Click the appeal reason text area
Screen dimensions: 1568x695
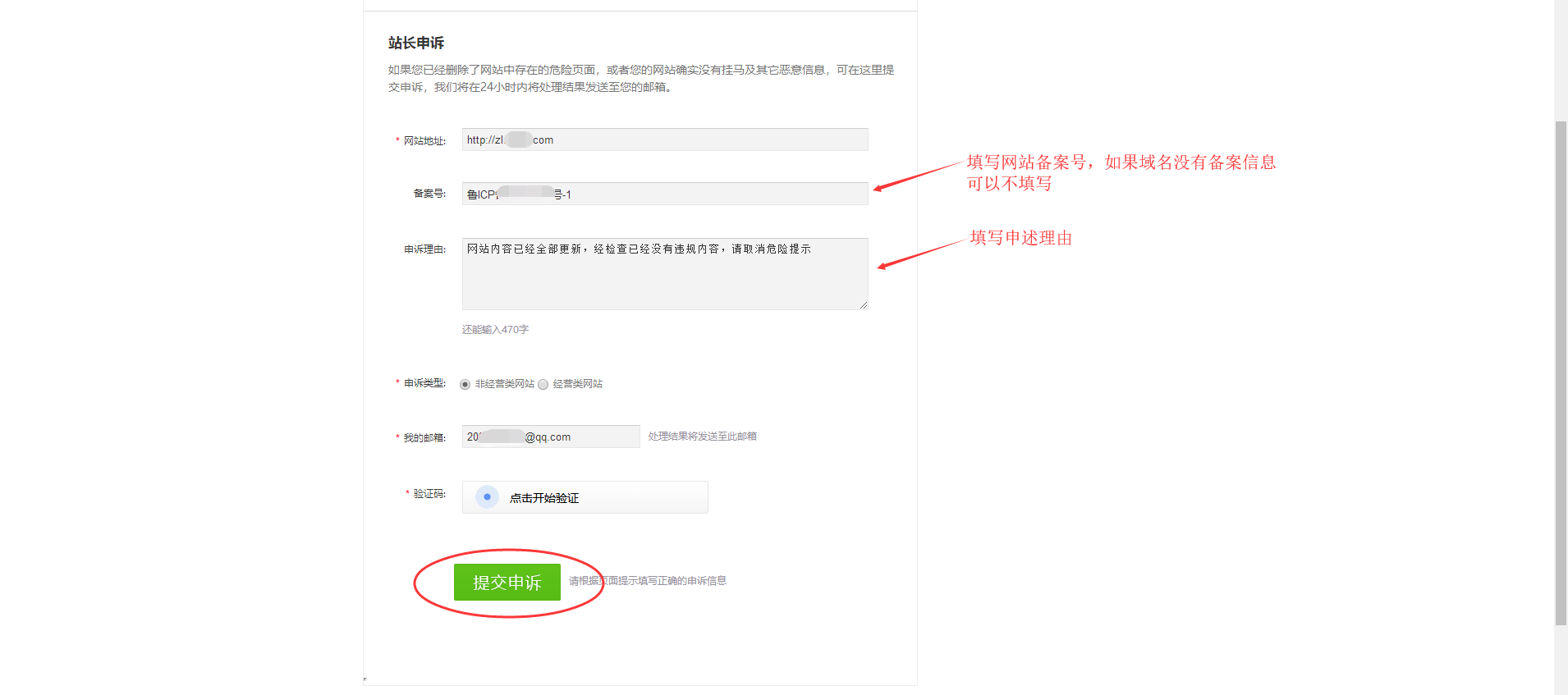click(665, 274)
